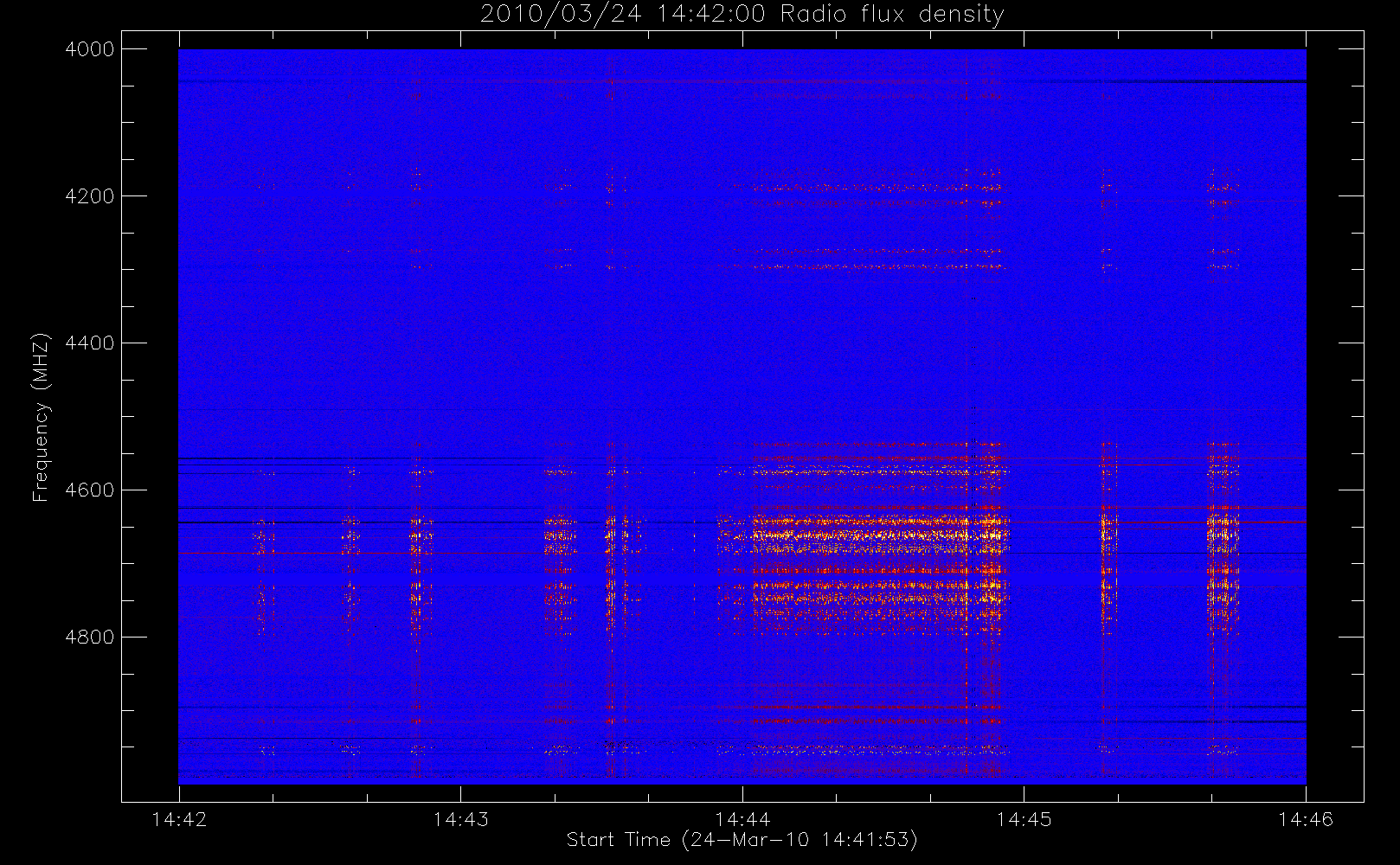Click the 14:45 time tick label
1400x865 pixels.
click(x=1024, y=819)
